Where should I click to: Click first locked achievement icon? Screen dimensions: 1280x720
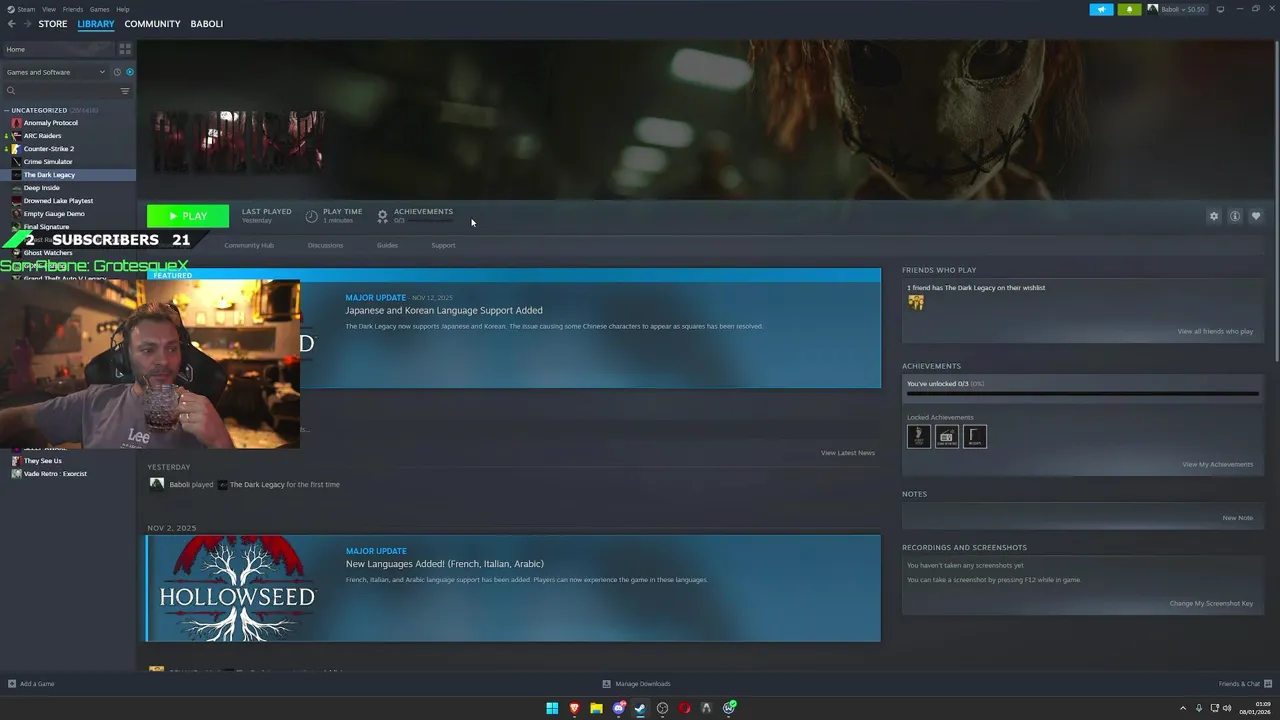[x=919, y=436]
